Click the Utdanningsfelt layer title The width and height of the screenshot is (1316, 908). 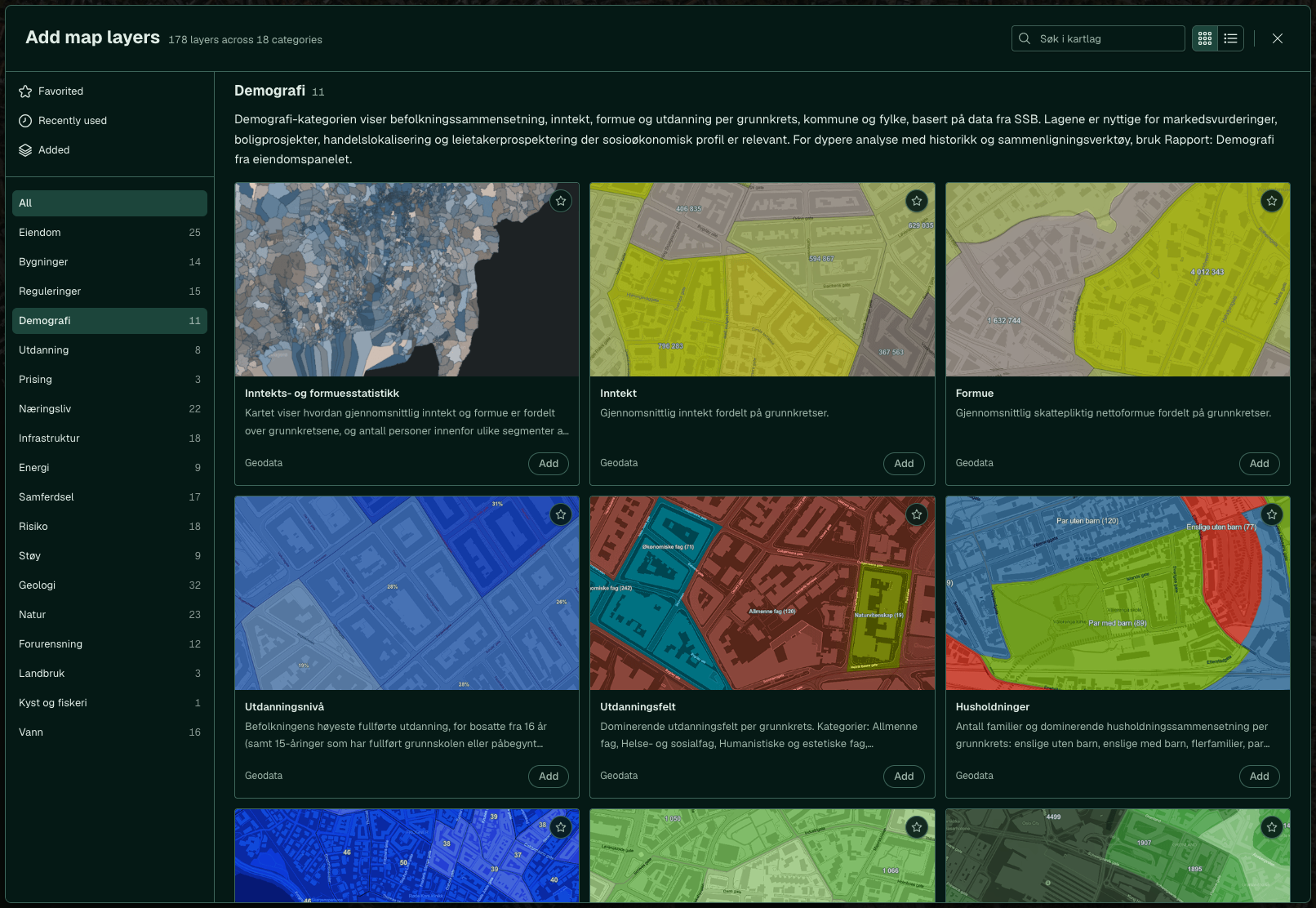click(x=638, y=707)
